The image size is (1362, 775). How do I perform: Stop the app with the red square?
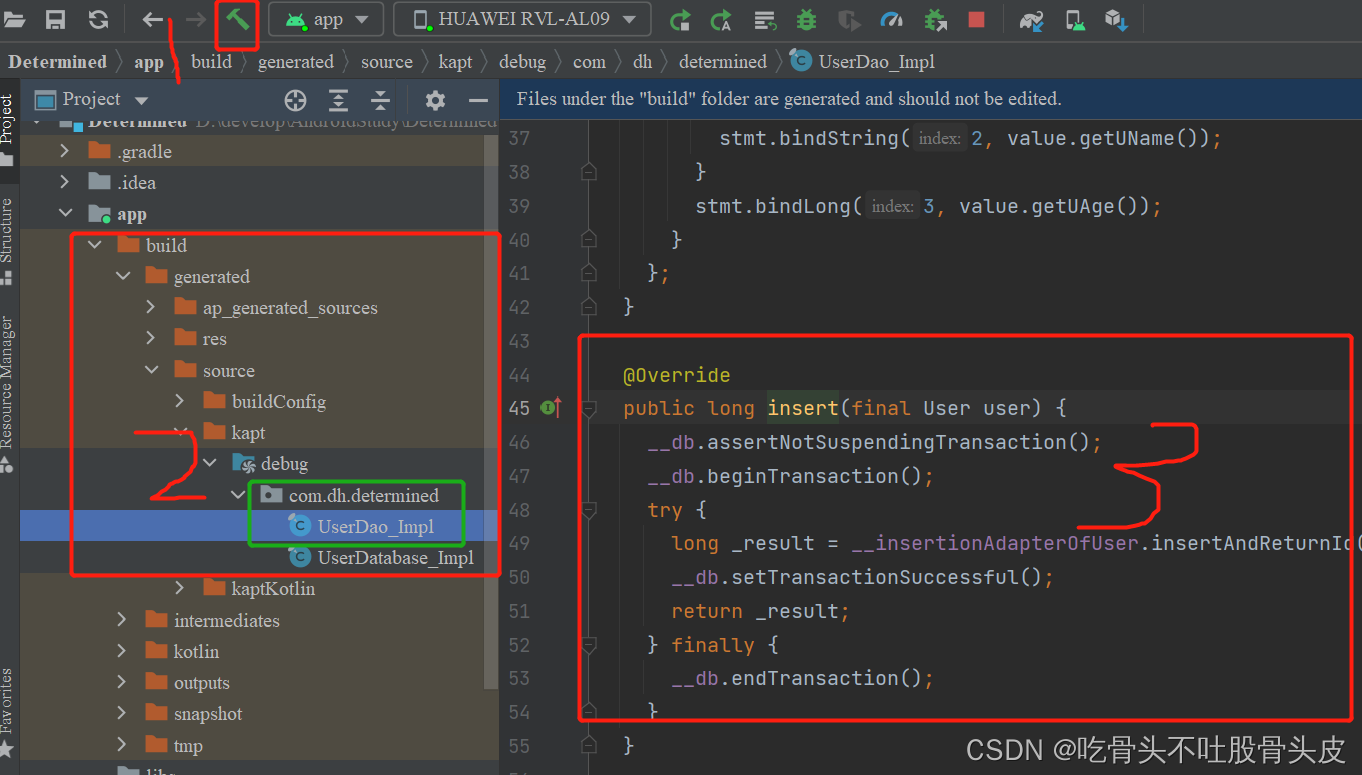(977, 19)
